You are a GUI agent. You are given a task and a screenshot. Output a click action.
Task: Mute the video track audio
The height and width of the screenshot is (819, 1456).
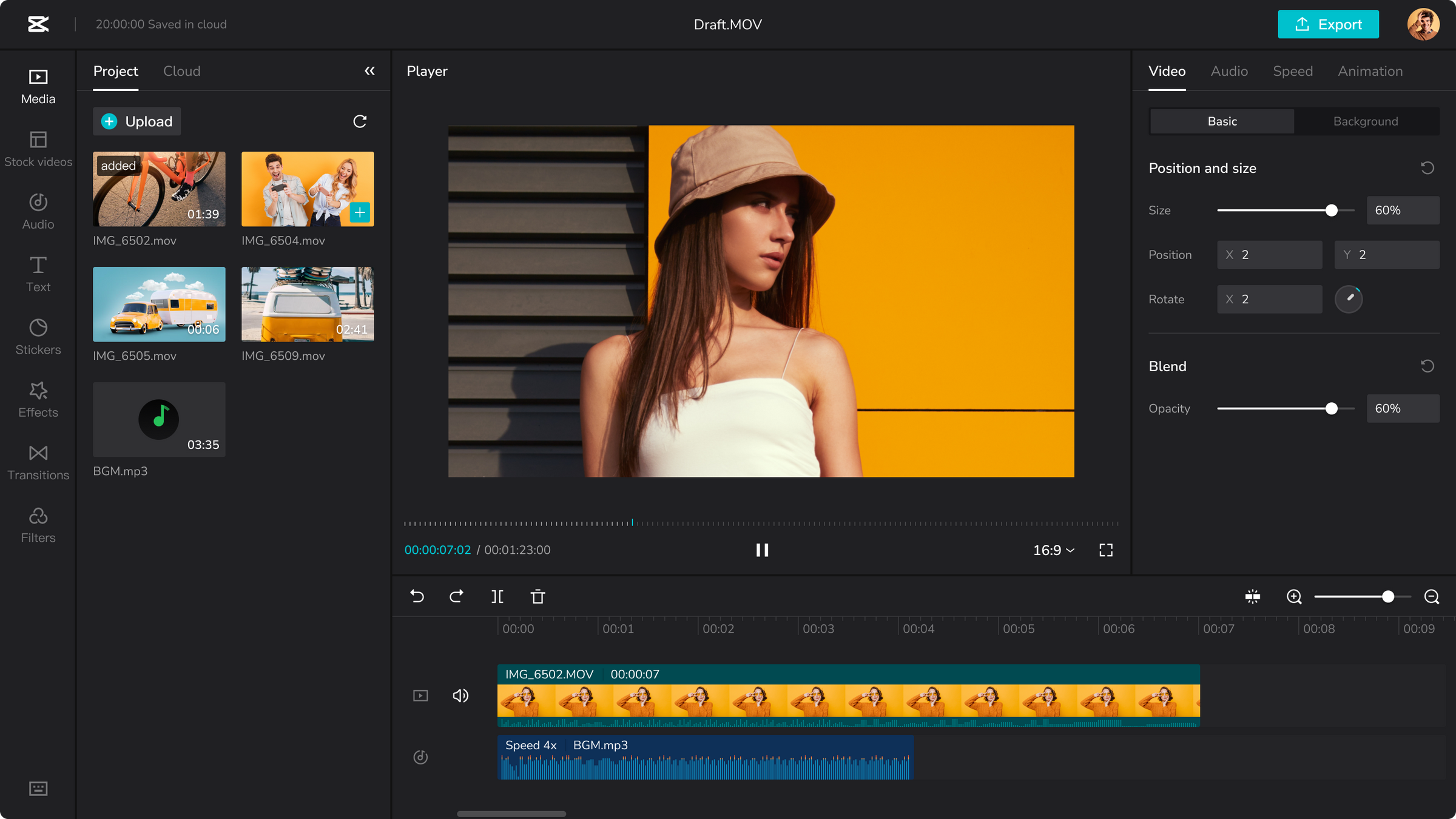pos(459,695)
